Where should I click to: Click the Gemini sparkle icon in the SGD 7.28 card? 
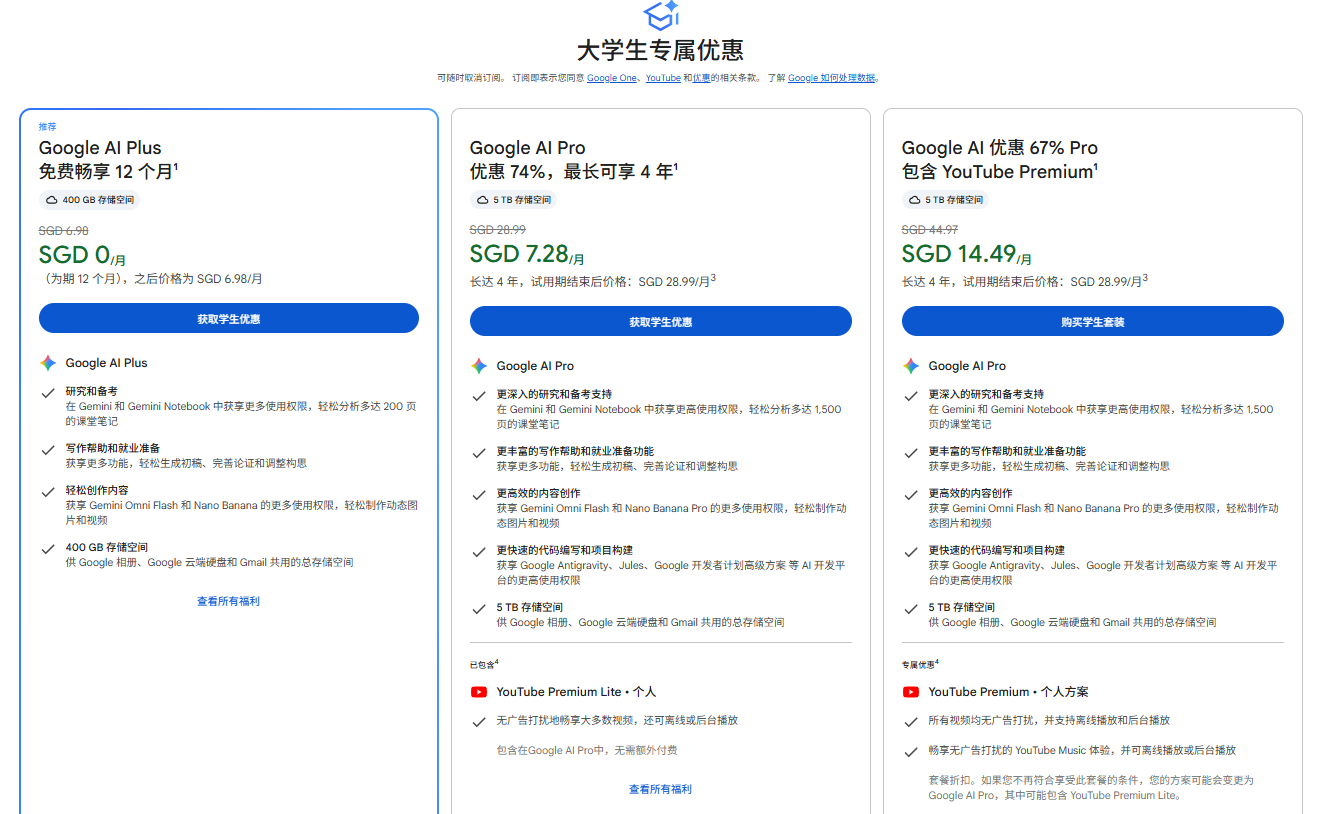pyautogui.click(x=479, y=366)
